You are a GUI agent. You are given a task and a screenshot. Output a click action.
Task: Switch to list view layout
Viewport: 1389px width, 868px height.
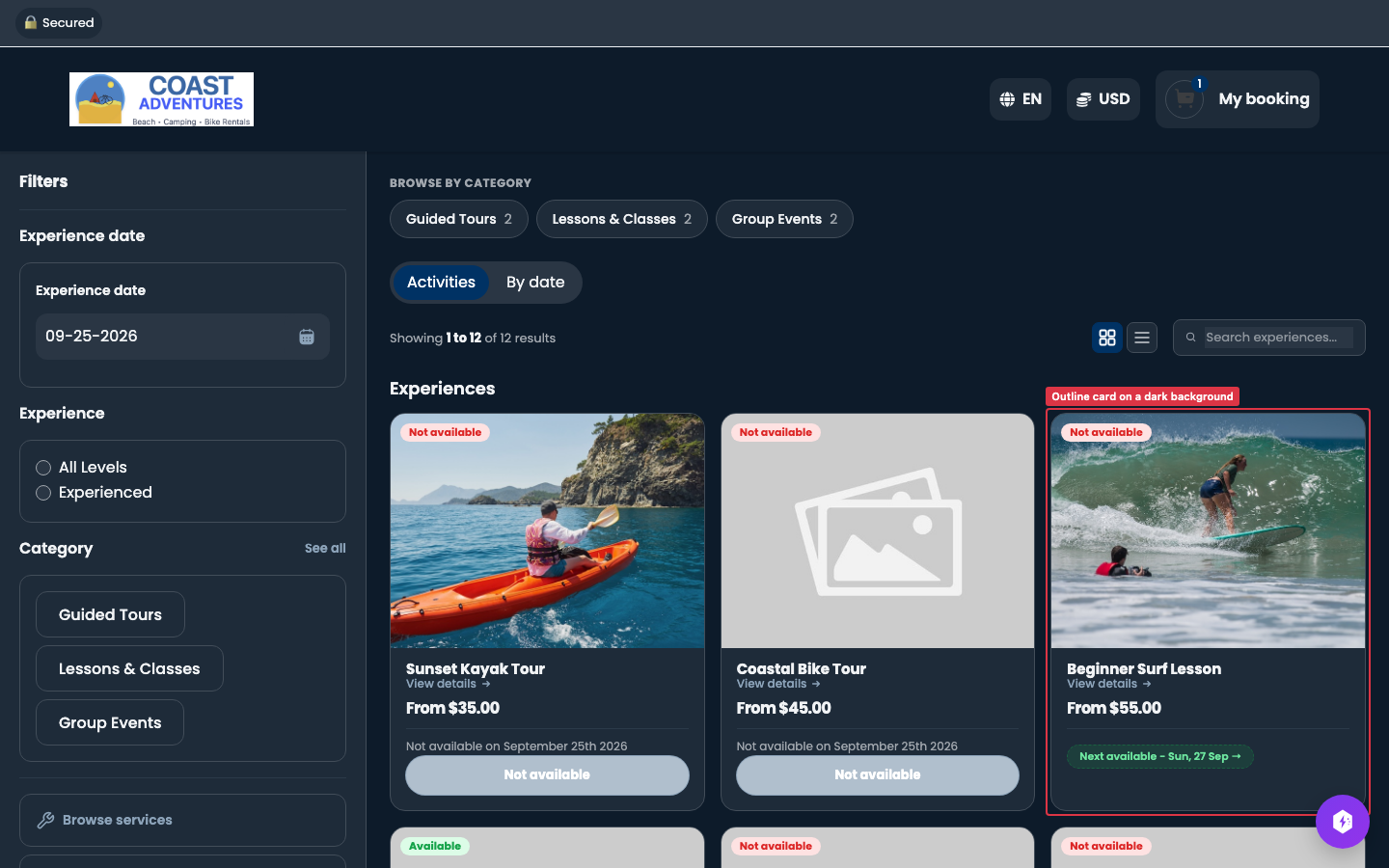click(x=1142, y=338)
